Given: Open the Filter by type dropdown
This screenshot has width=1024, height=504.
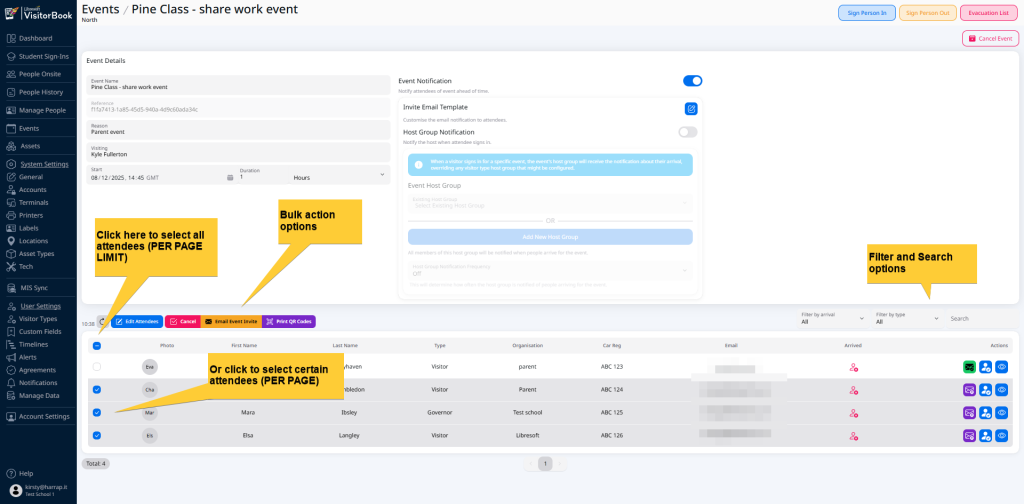Looking at the screenshot, I should click(x=907, y=318).
